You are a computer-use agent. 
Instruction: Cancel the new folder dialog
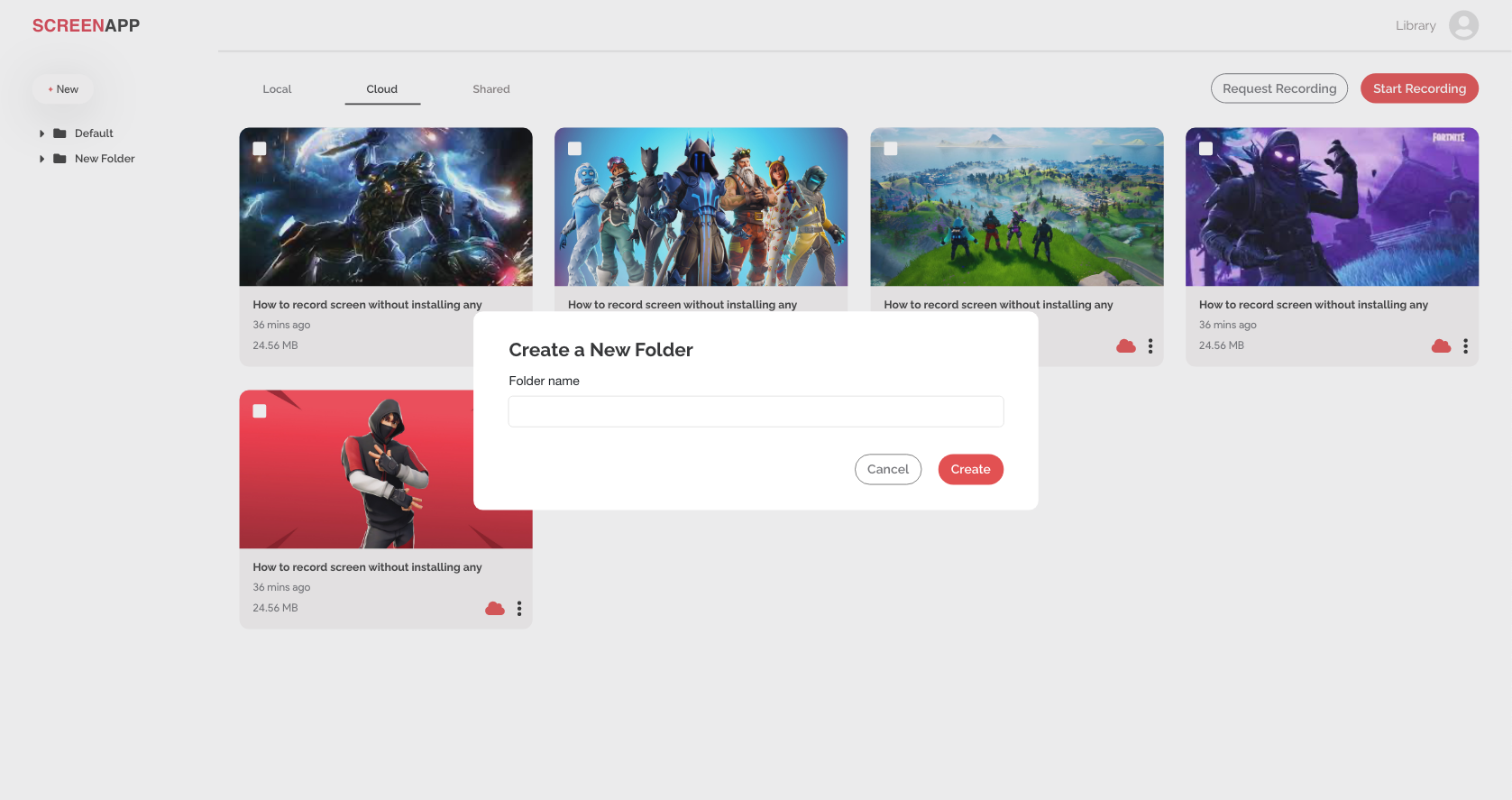887,469
